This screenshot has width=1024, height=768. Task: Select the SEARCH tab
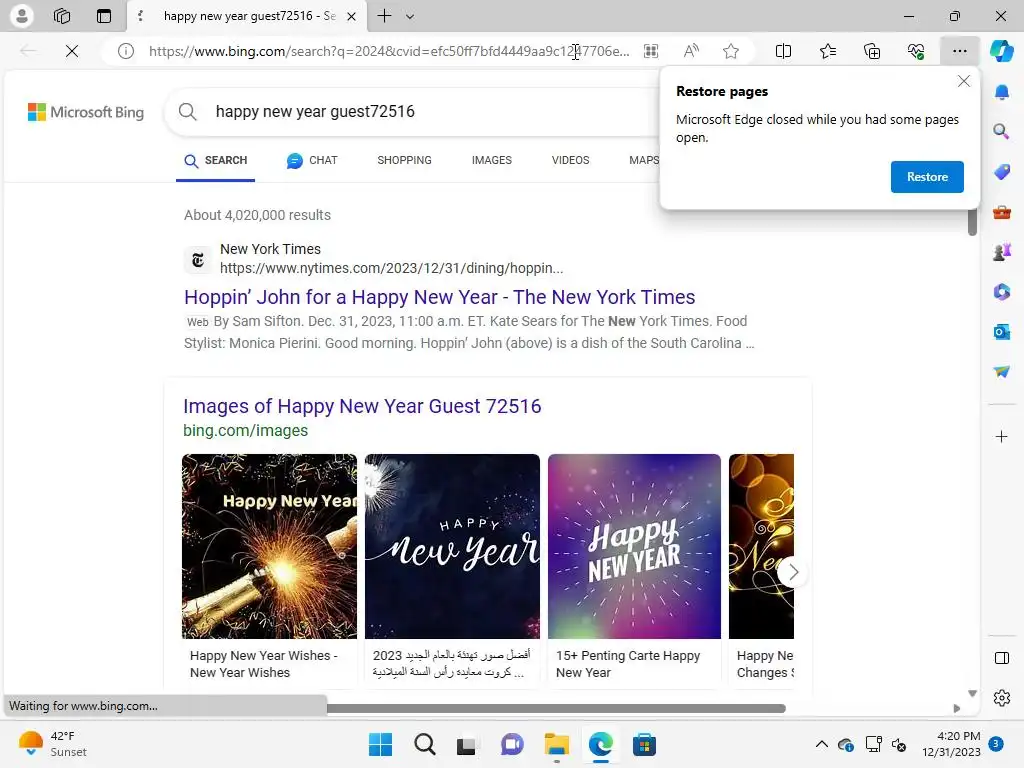[216, 161]
